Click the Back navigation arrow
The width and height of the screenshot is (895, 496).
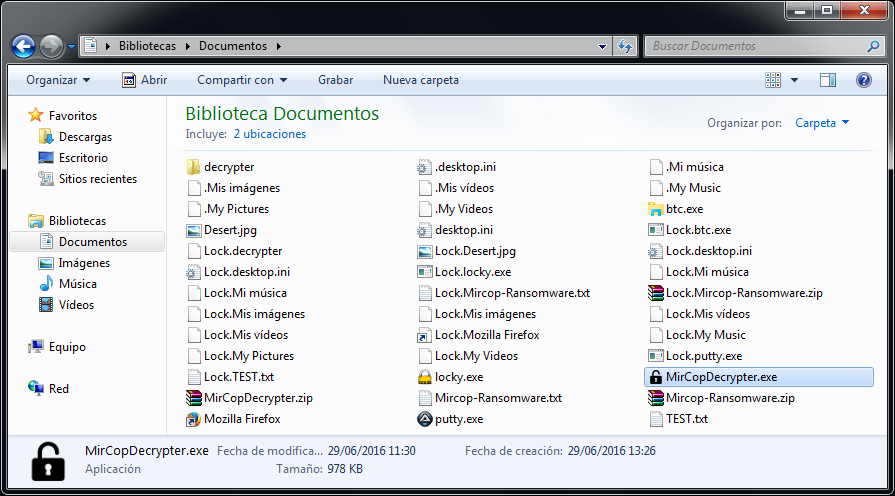[24, 46]
